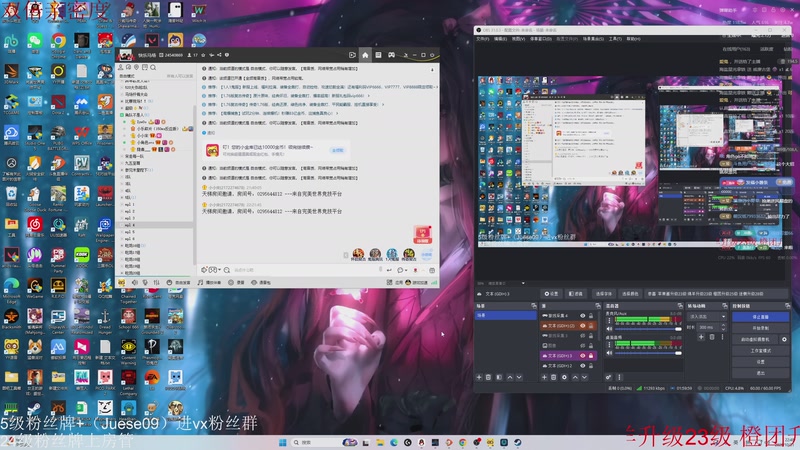Click 选择颜色 in OBS source toolbar

point(630,294)
